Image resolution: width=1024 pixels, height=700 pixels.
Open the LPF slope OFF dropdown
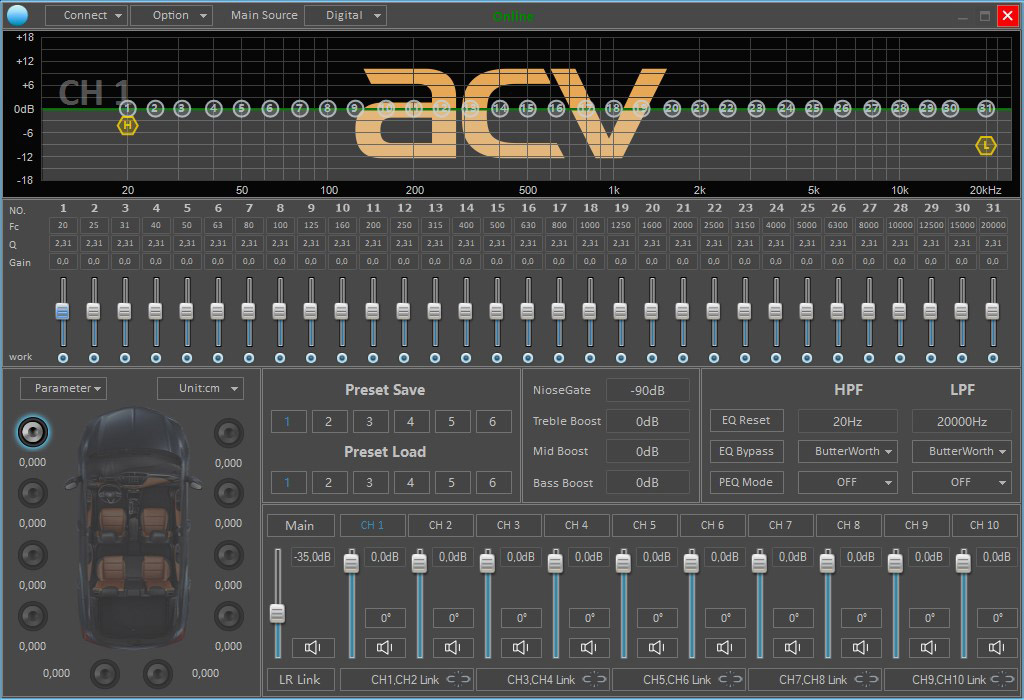[962, 483]
